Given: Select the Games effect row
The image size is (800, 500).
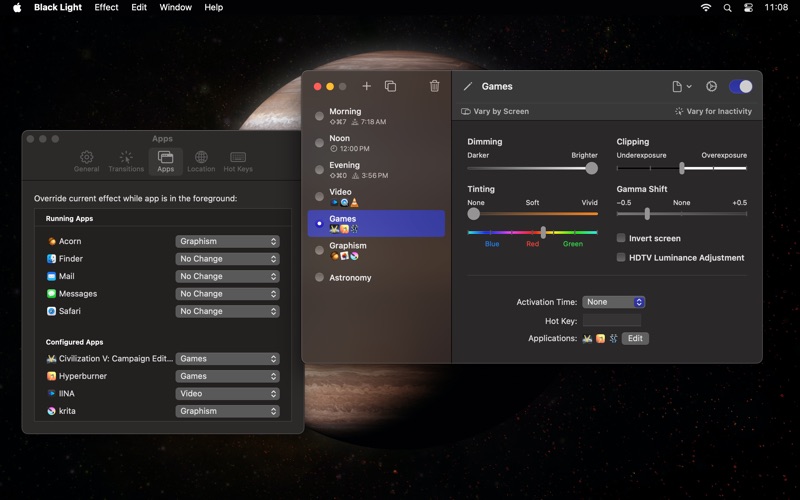Looking at the screenshot, I should [x=376, y=223].
